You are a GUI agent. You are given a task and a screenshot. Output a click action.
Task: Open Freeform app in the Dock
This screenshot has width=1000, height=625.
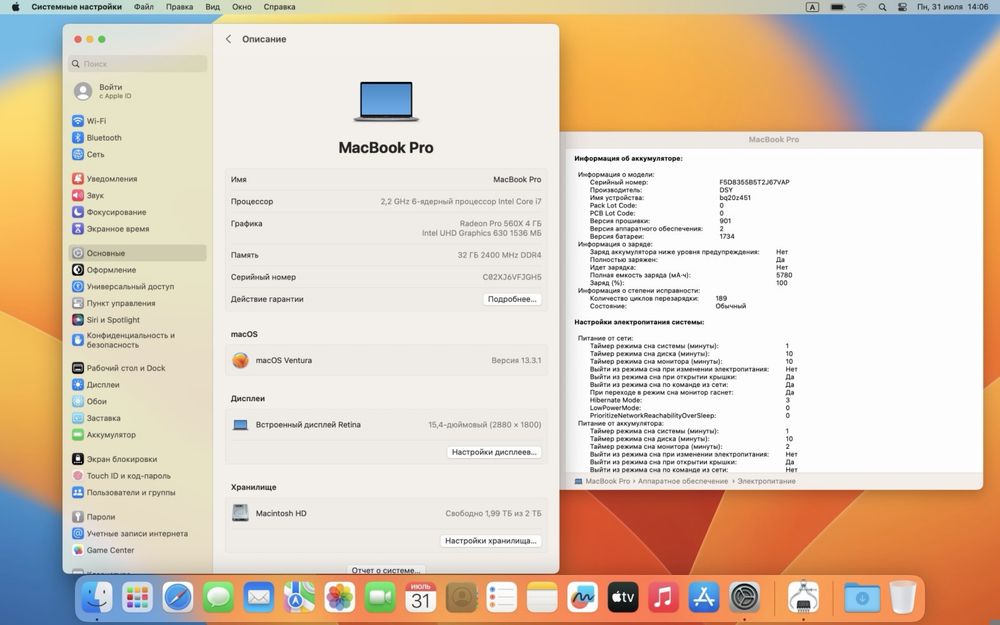583,598
